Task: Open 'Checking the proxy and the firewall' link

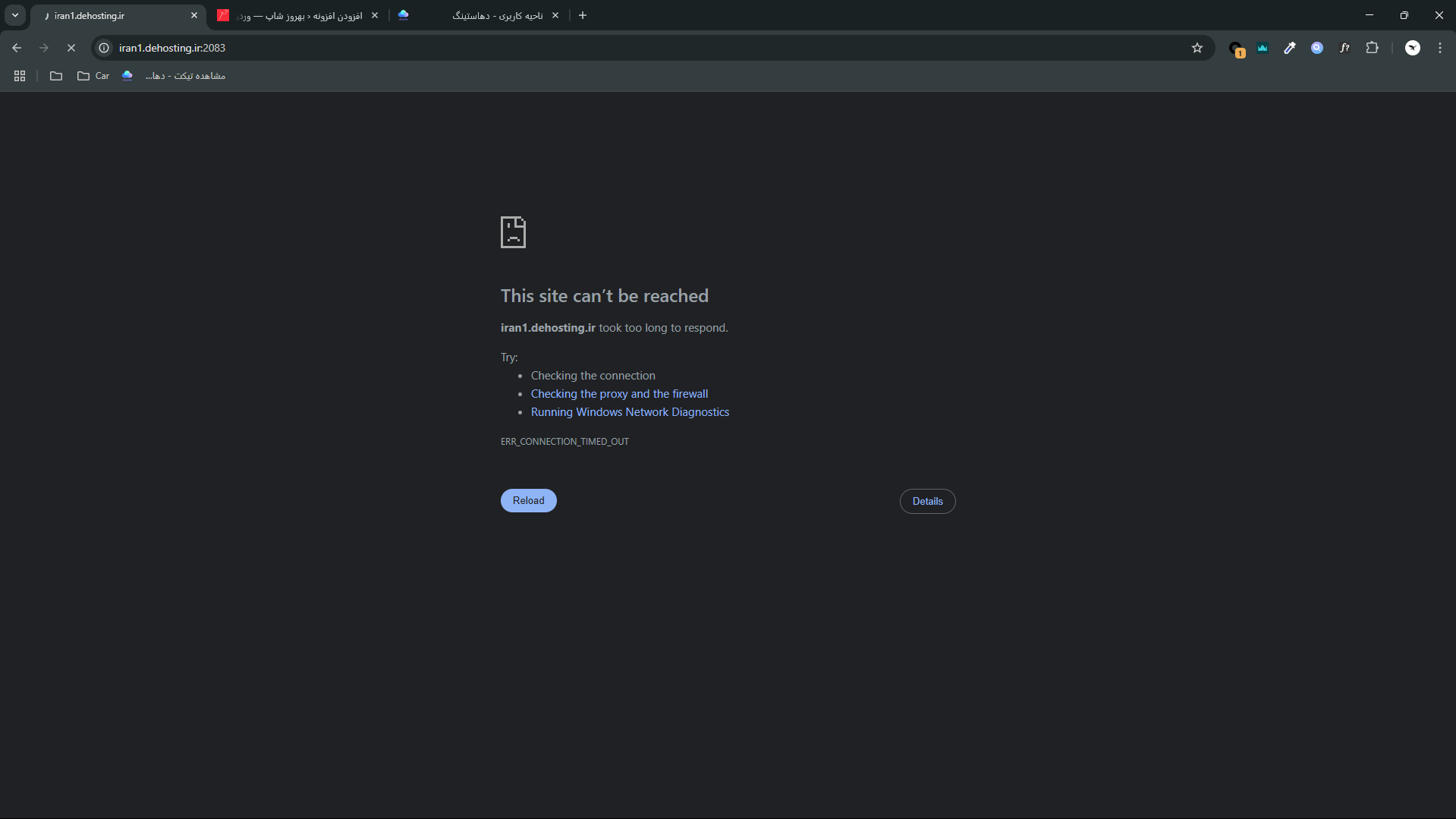Action: 619,394
